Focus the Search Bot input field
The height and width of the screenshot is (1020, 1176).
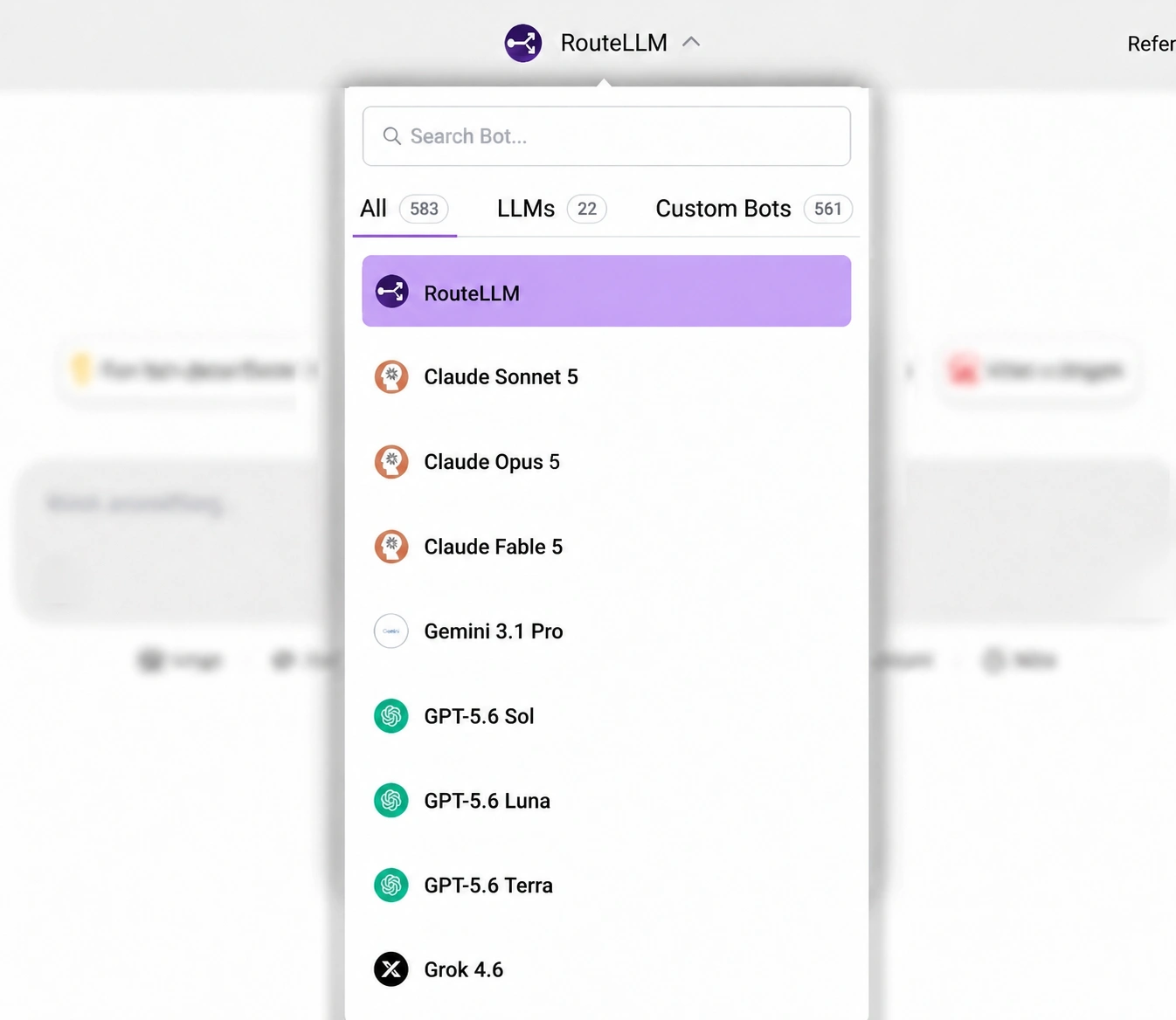click(606, 136)
